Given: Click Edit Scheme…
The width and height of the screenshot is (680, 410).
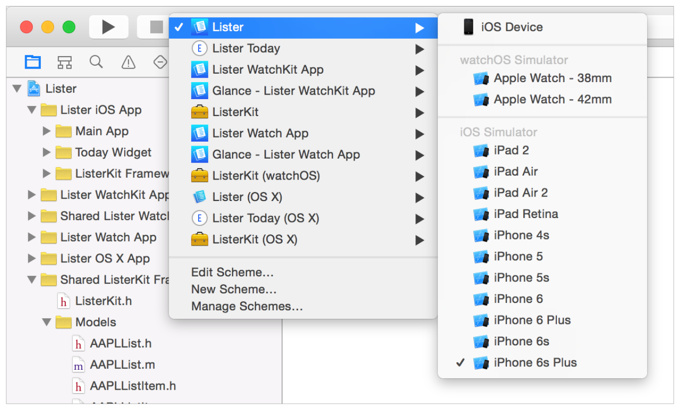Looking at the screenshot, I should (232, 272).
